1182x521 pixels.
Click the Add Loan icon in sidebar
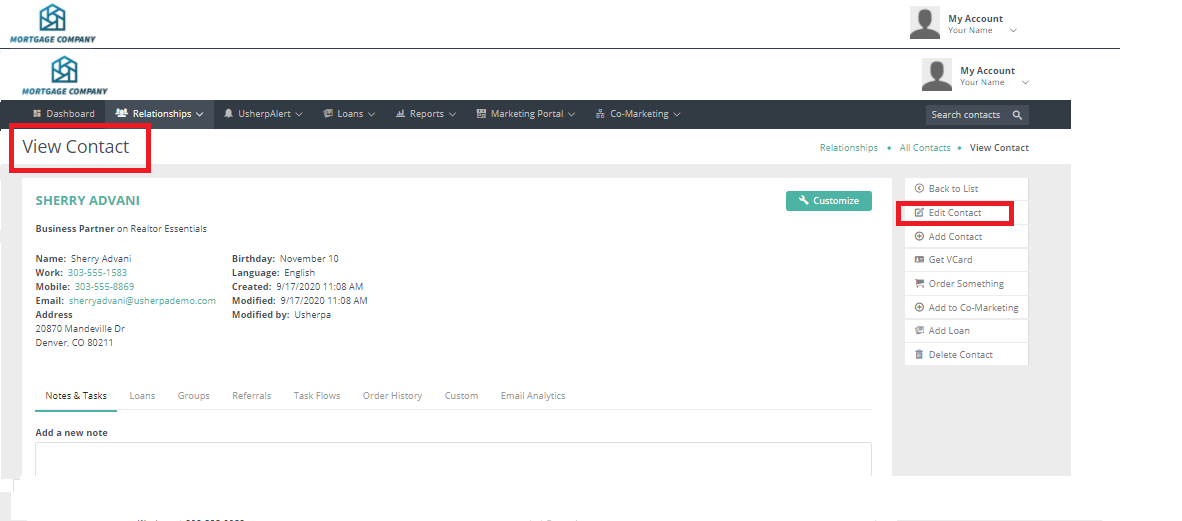coord(919,331)
